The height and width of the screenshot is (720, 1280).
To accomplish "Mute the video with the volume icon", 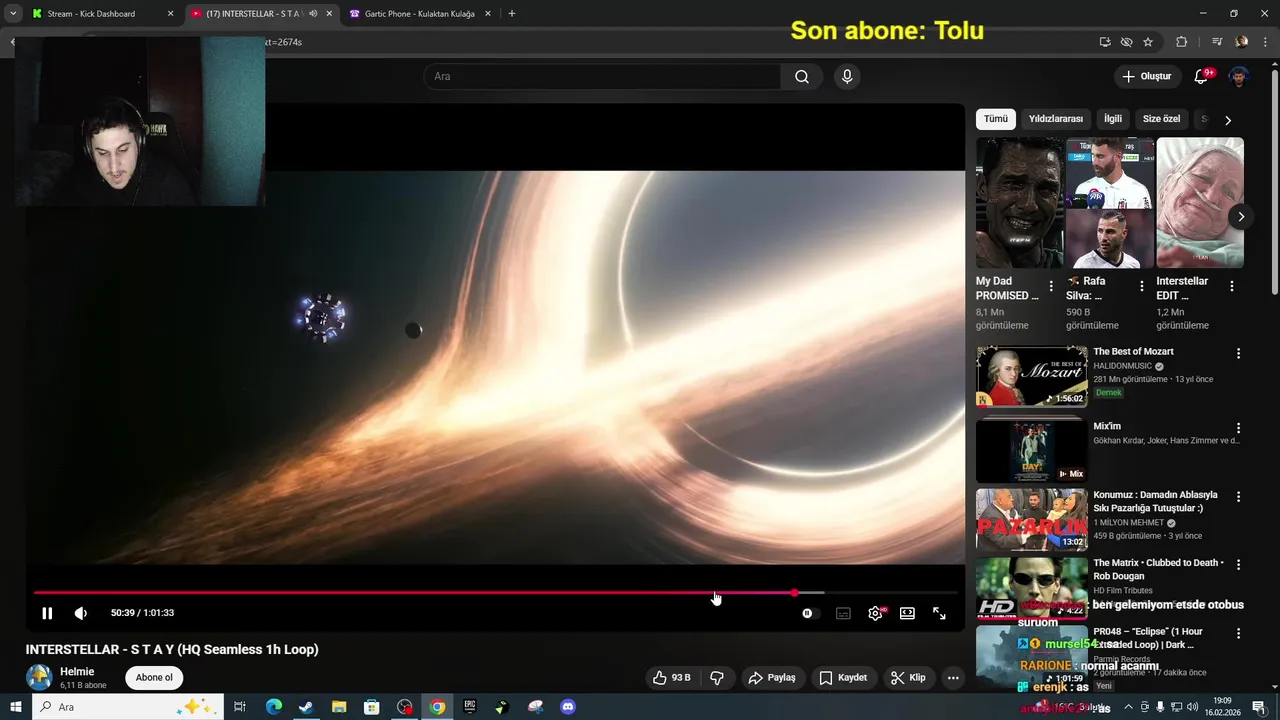I will point(81,613).
